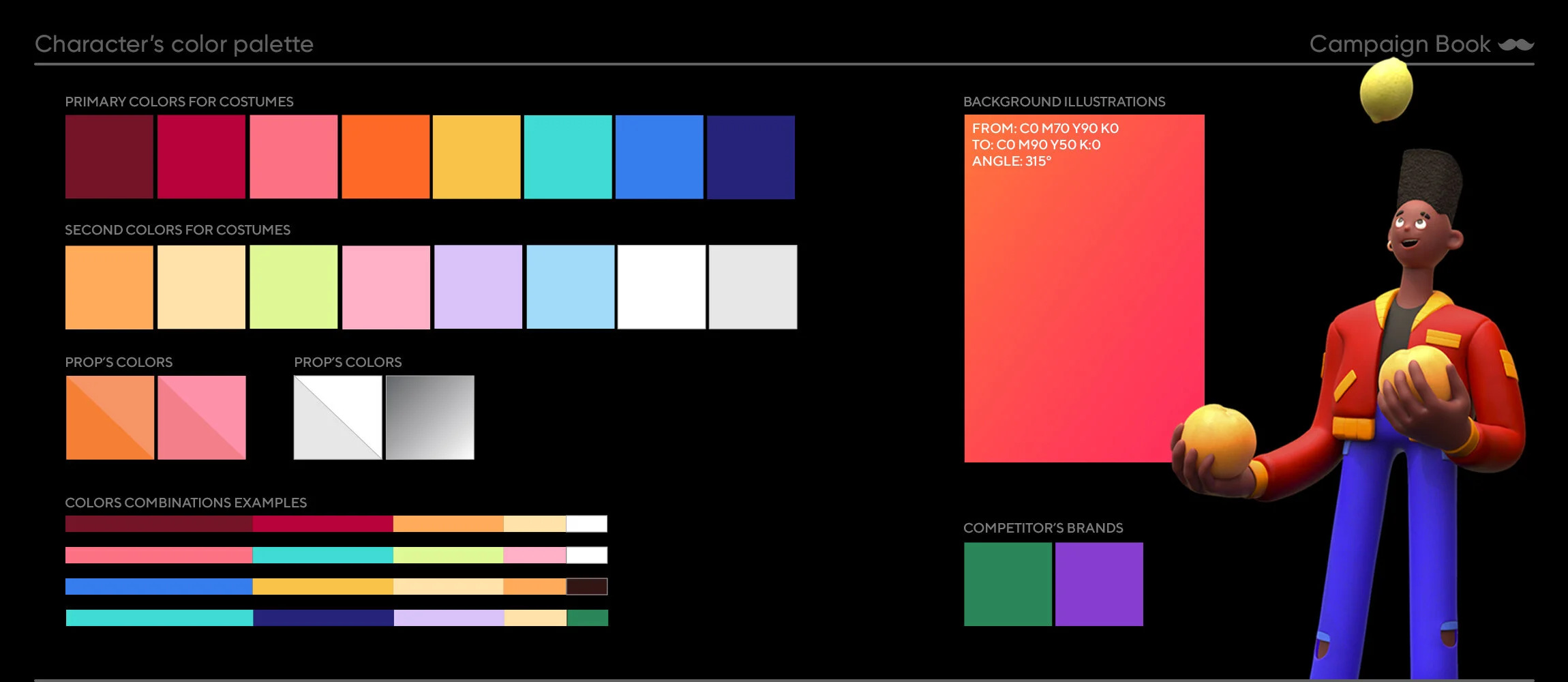Click the pink split prop's color swatch
The width and height of the screenshot is (1568, 682).
click(x=202, y=417)
